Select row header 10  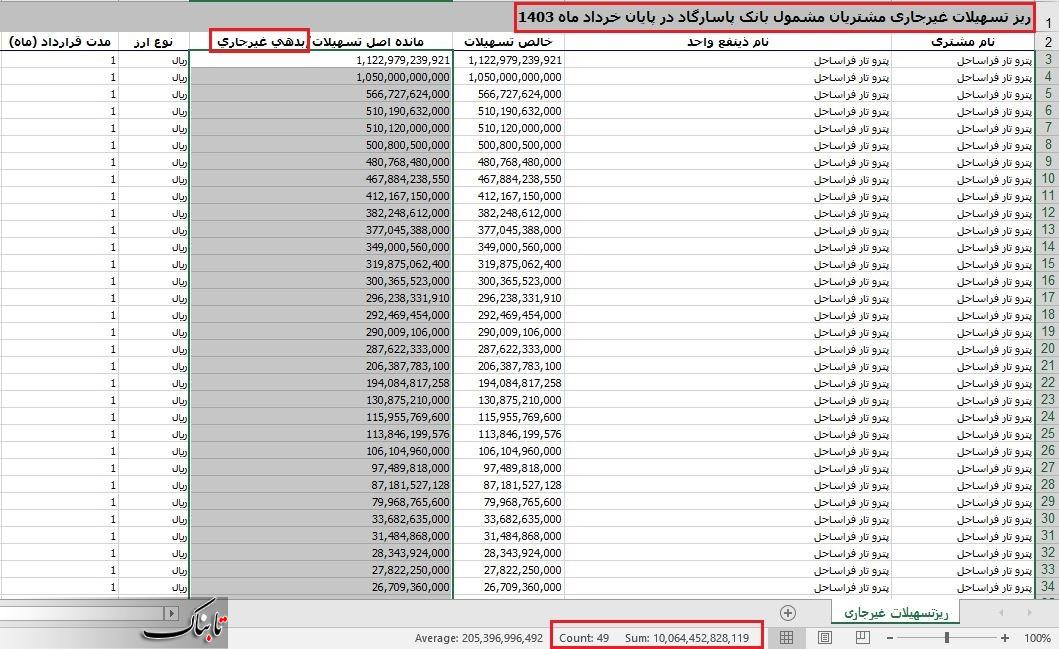coord(1048,178)
